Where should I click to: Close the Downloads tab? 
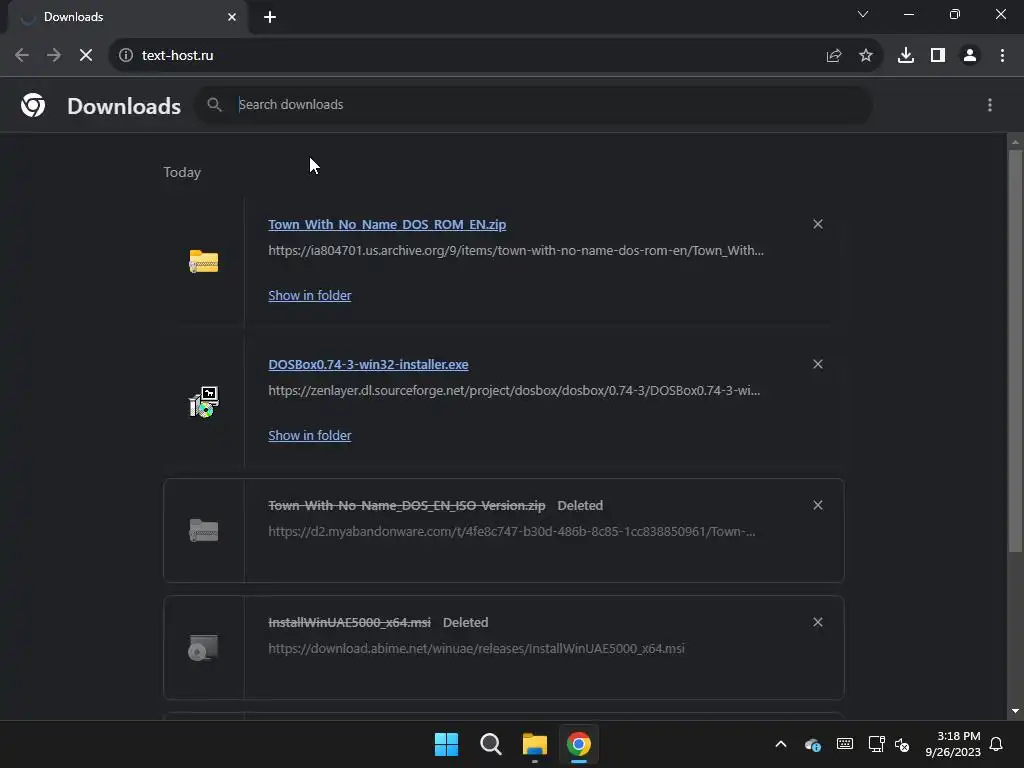coord(232,17)
